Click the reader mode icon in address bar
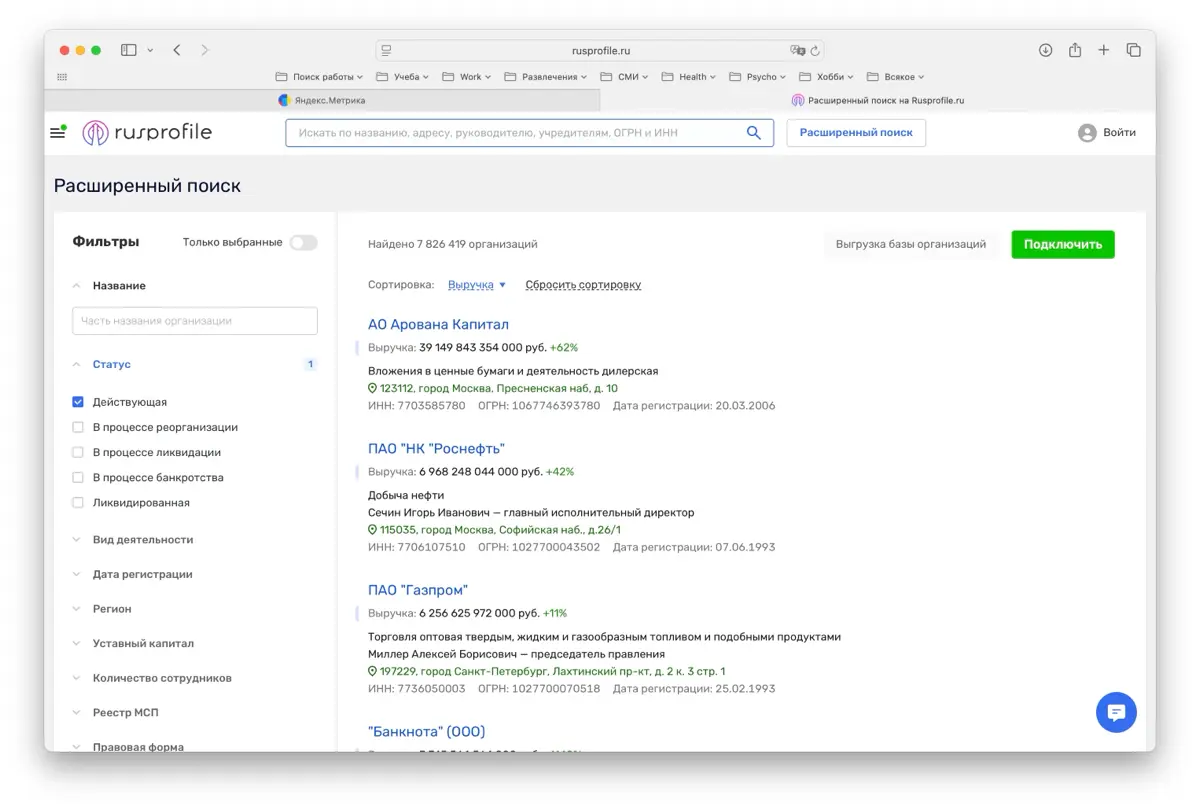The image size is (1200, 810). [x=386, y=50]
